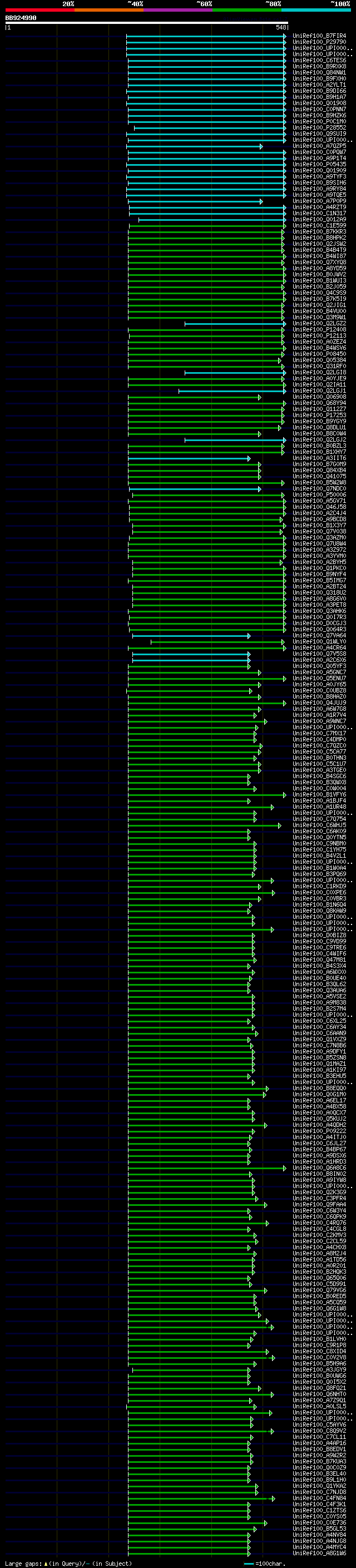Image resolution: width=356 pixels, height=1568 pixels.
Task: Click the short cyan bar for UniRef100_A7QZP5
Action: [x=195, y=146]
